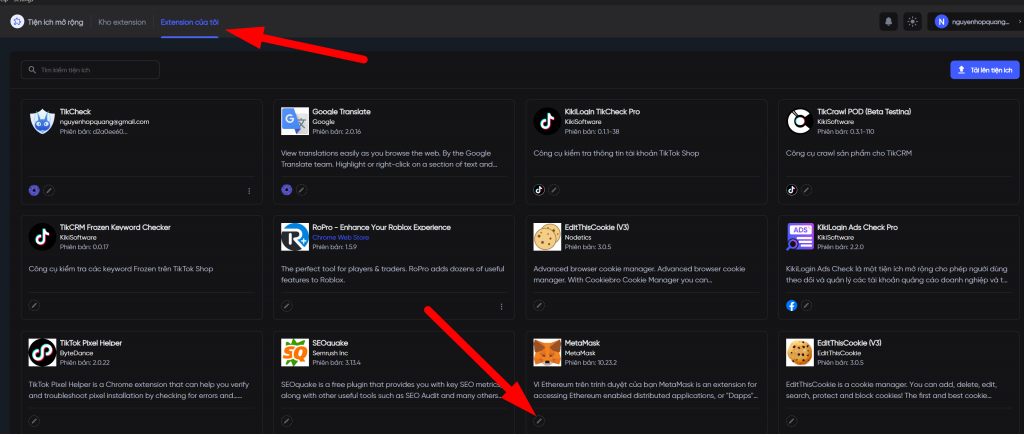This screenshot has height=434, width=1024.
Task: Edit the TikCheck extension with its pencil icon
Action: (x=49, y=191)
